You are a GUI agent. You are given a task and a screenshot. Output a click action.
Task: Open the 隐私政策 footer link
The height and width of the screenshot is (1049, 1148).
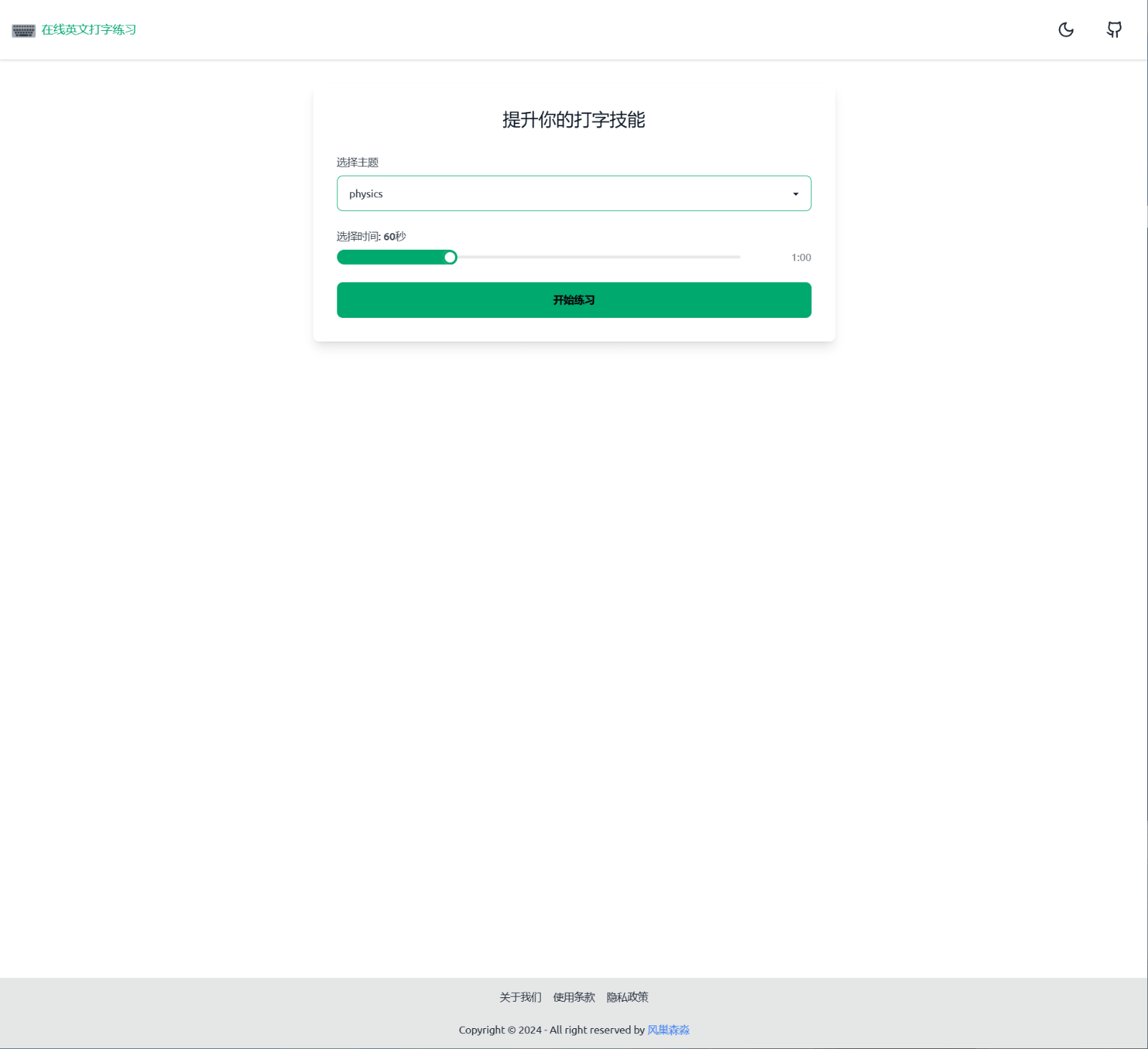click(627, 997)
